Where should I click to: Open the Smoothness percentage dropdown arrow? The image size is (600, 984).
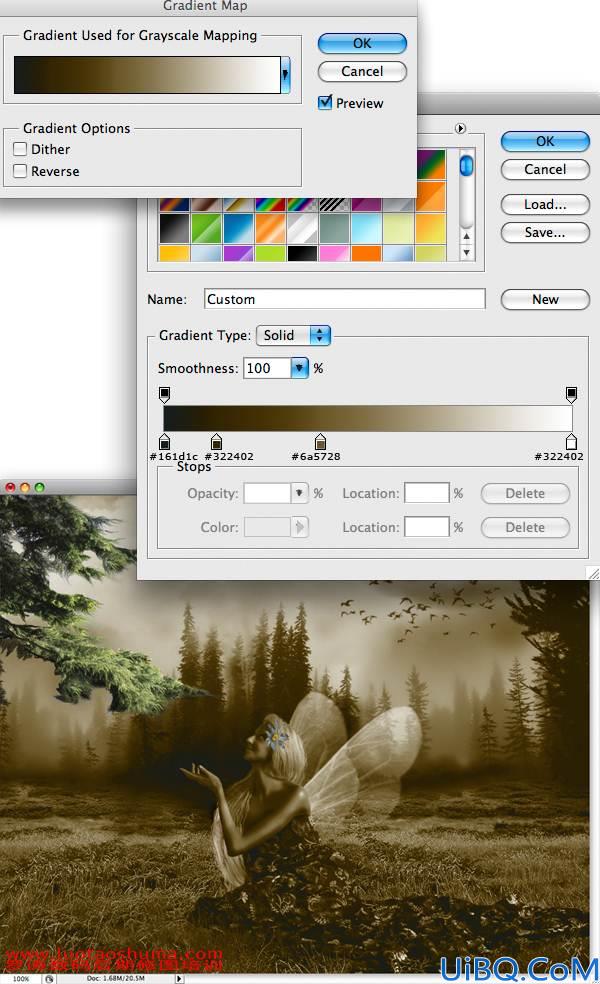(x=299, y=368)
